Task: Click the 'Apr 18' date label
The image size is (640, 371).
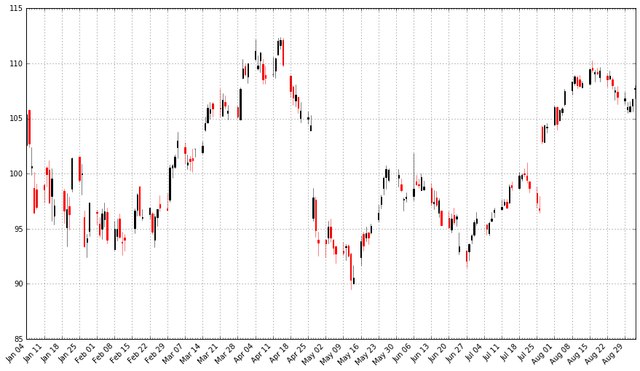Action: (x=280, y=353)
